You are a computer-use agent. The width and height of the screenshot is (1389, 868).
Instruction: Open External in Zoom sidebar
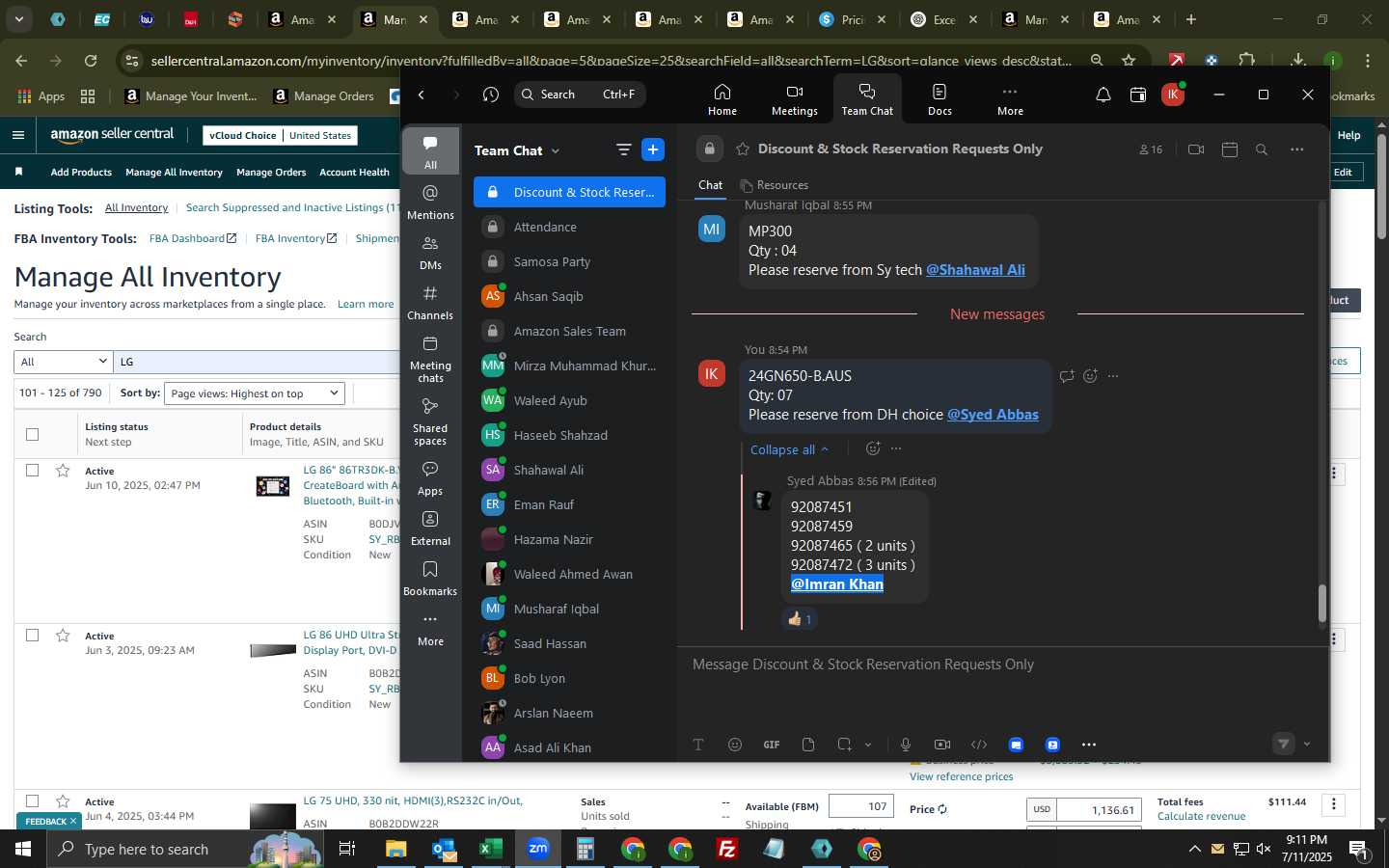[430, 529]
